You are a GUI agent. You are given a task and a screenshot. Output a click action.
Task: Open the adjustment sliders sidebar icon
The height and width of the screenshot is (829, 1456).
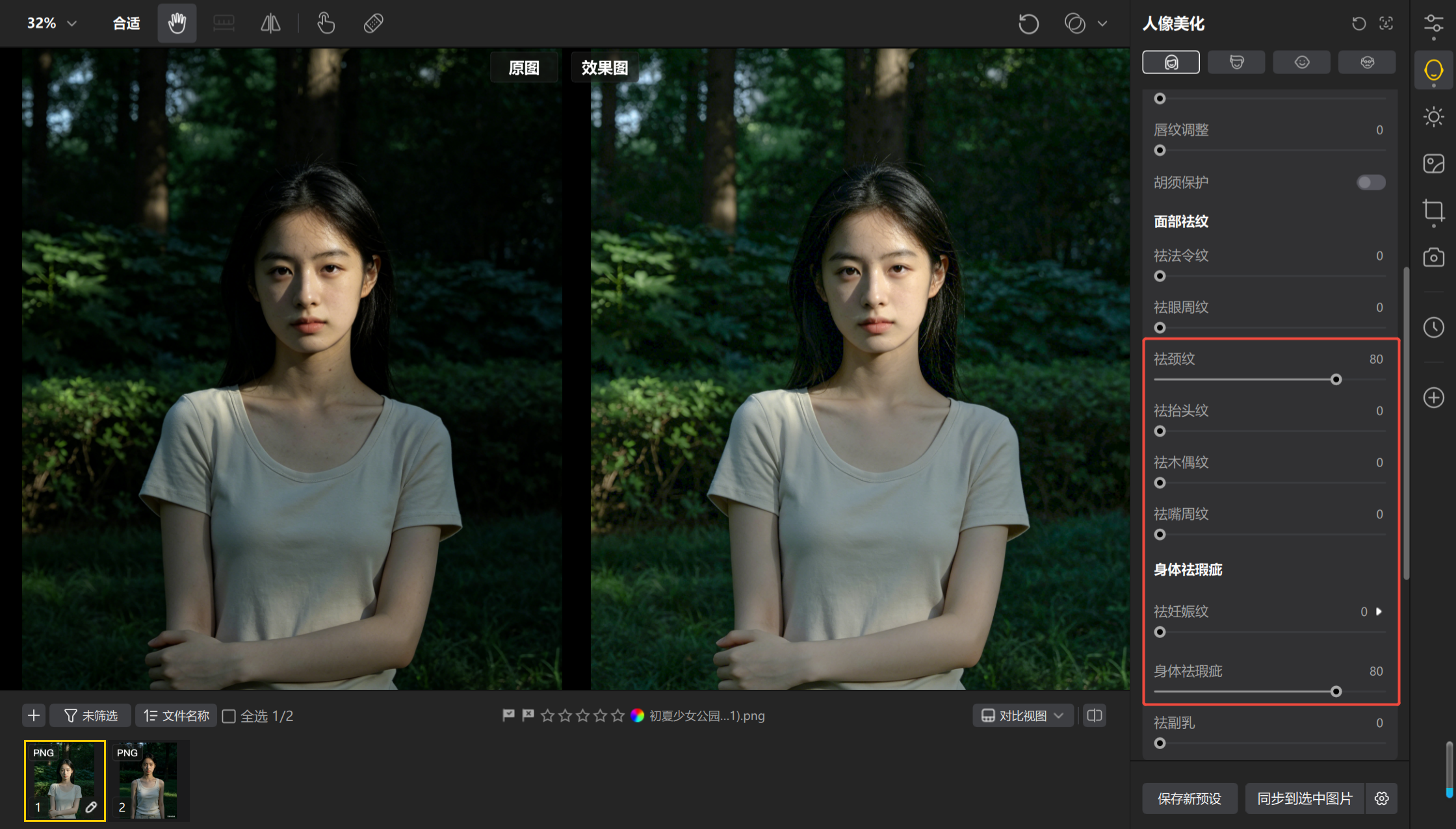click(x=1433, y=24)
